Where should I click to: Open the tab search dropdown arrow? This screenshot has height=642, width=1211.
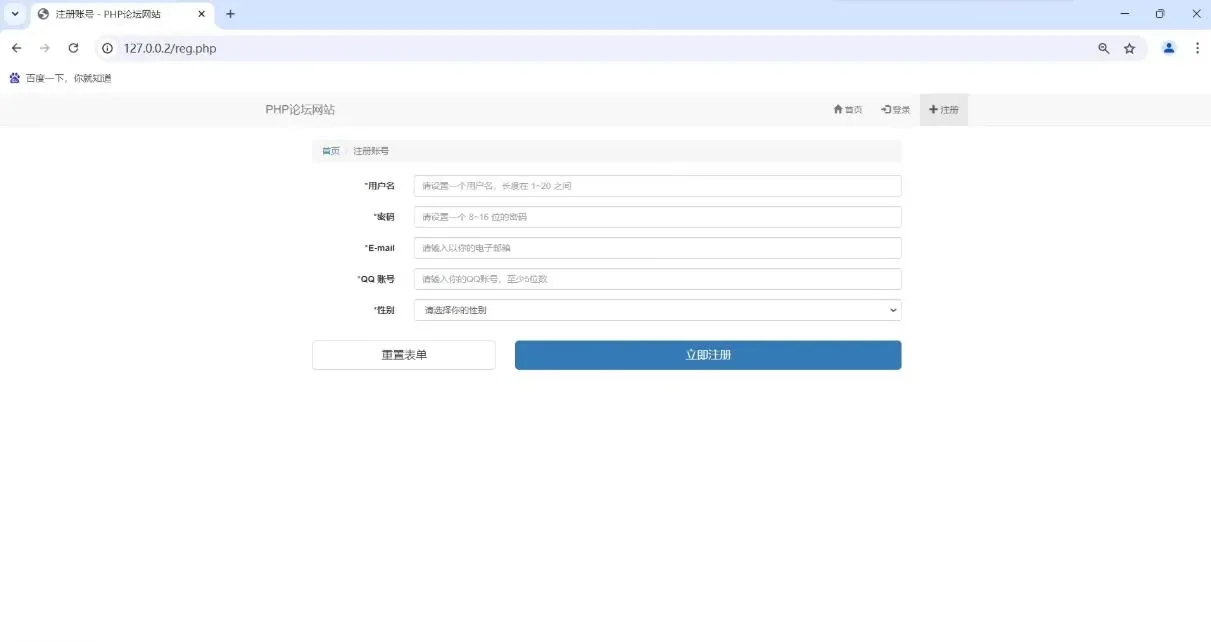pyautogui.click(x=13, y=14)
